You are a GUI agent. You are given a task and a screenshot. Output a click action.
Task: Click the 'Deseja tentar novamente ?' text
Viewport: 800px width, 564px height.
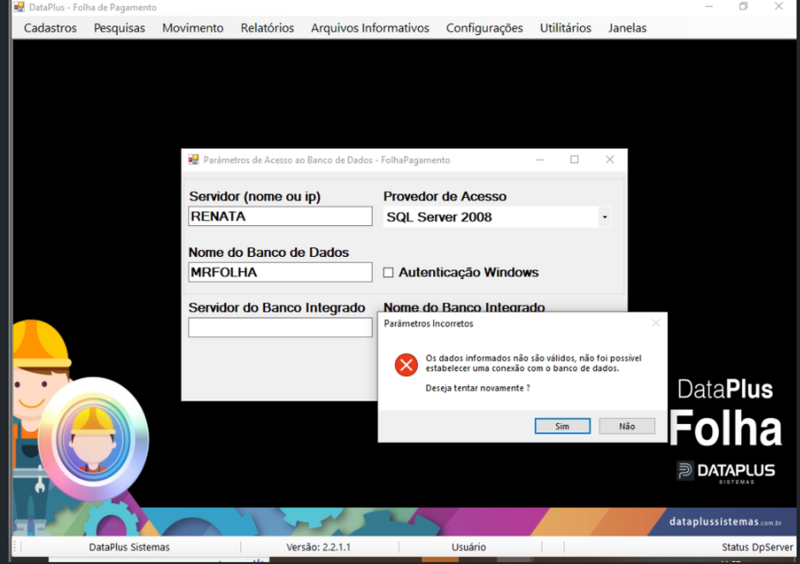pyautogui.click(x=478, y=388)
